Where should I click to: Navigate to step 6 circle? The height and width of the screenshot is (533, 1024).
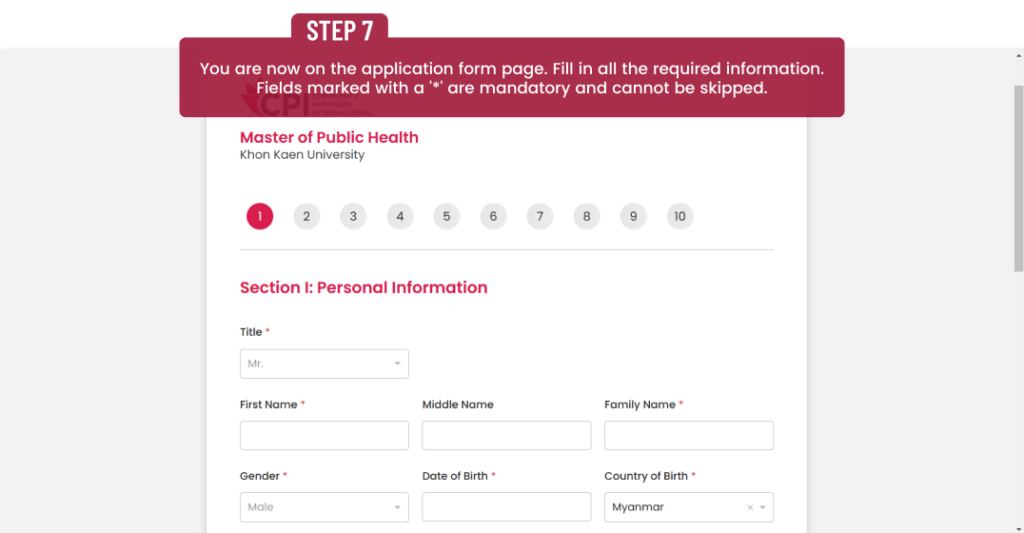(493, 216)
